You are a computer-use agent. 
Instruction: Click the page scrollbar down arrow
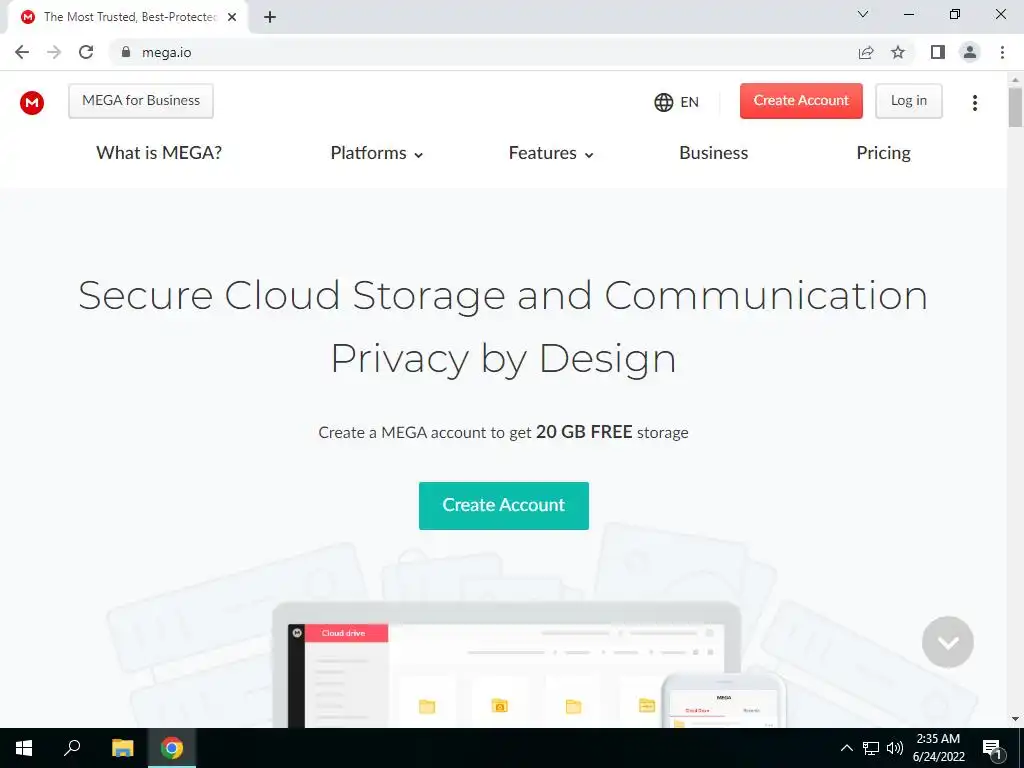[1016, 719]
